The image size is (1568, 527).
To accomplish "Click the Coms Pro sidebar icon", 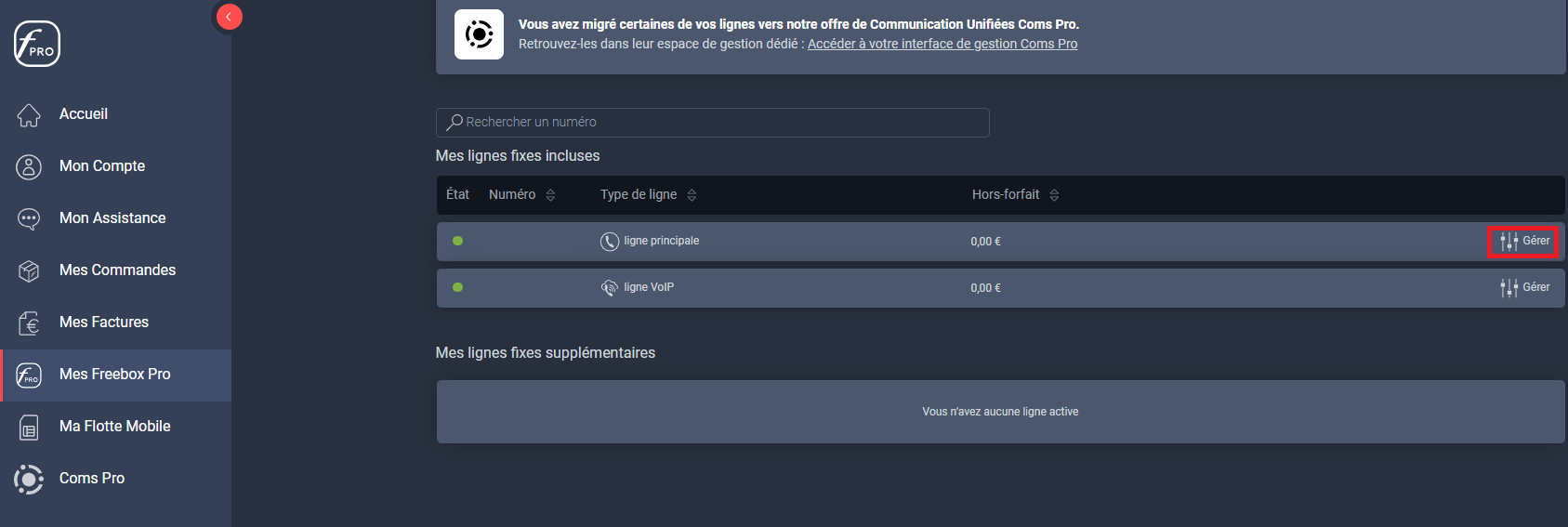I will (29, 479).
